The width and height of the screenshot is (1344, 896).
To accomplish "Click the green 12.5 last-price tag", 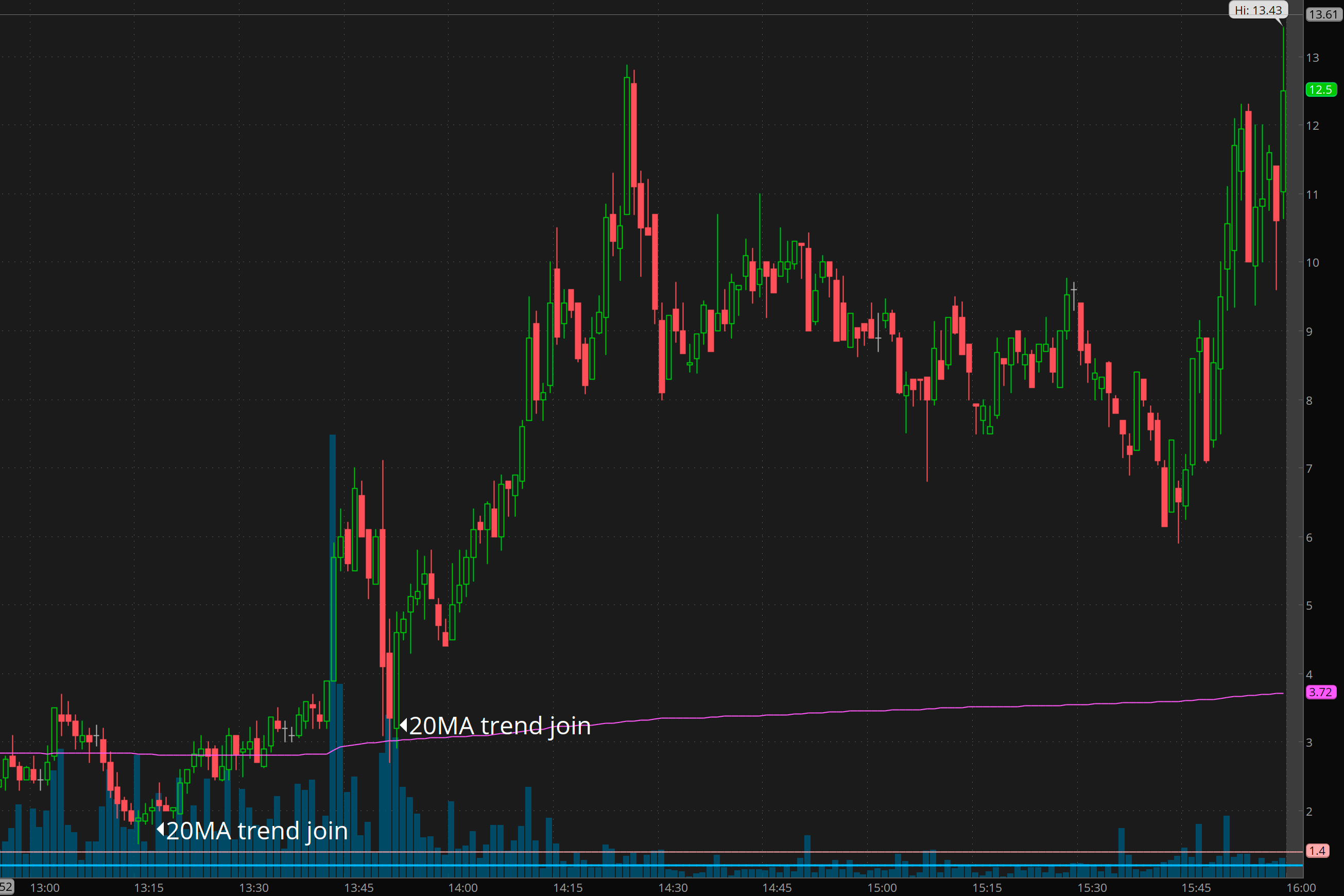I will 1321,90.
